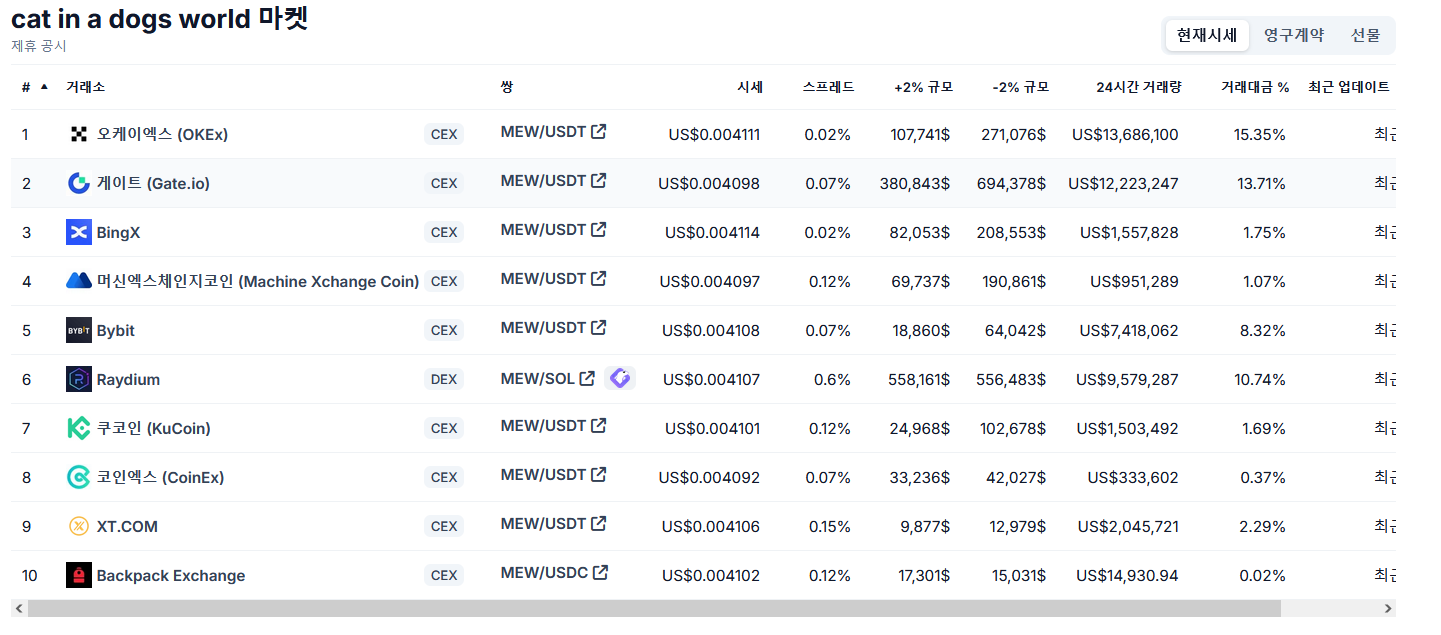
Task: Sort by 거래소 column header
Action: point(85,87)
